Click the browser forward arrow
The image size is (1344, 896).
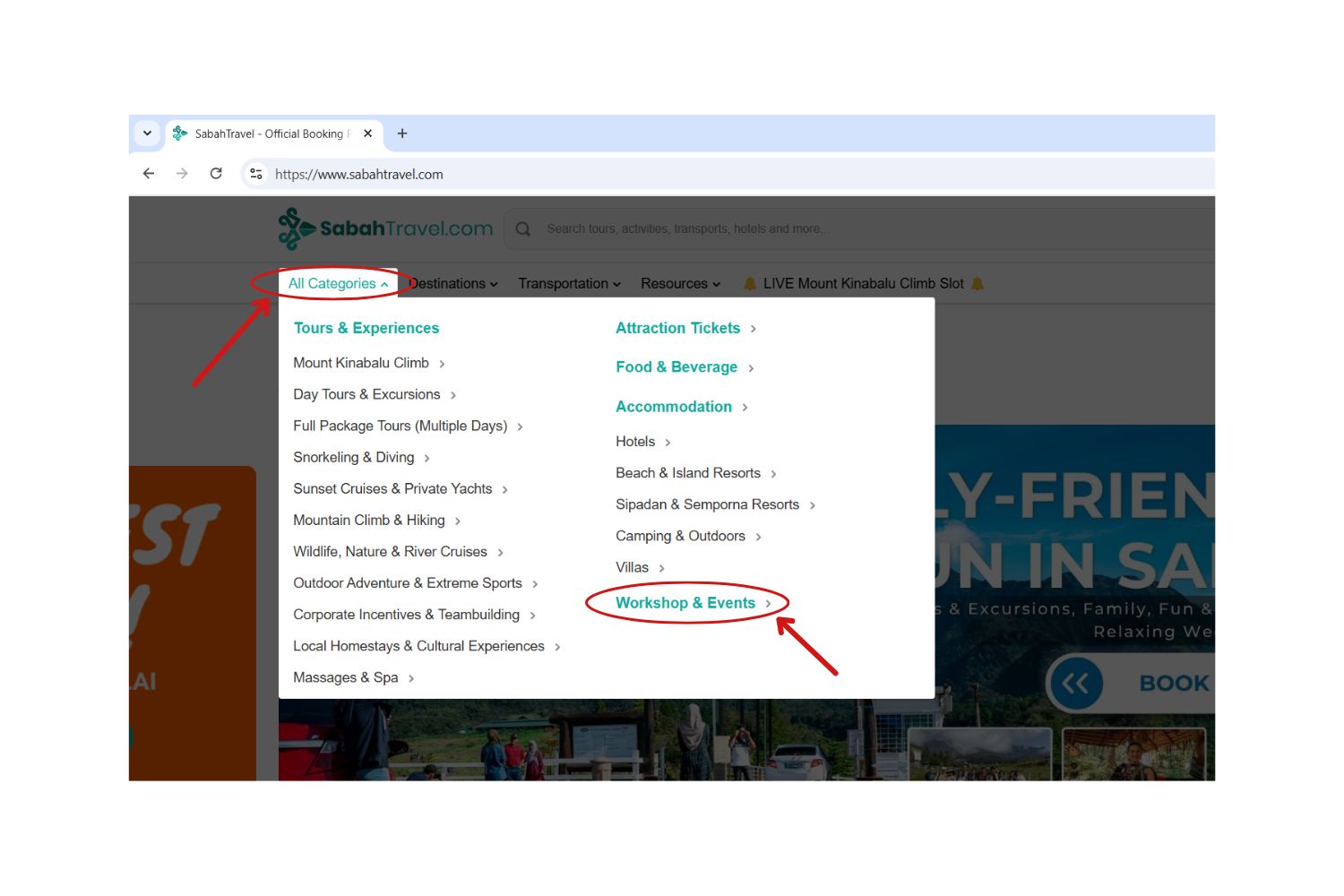[182, 174]
